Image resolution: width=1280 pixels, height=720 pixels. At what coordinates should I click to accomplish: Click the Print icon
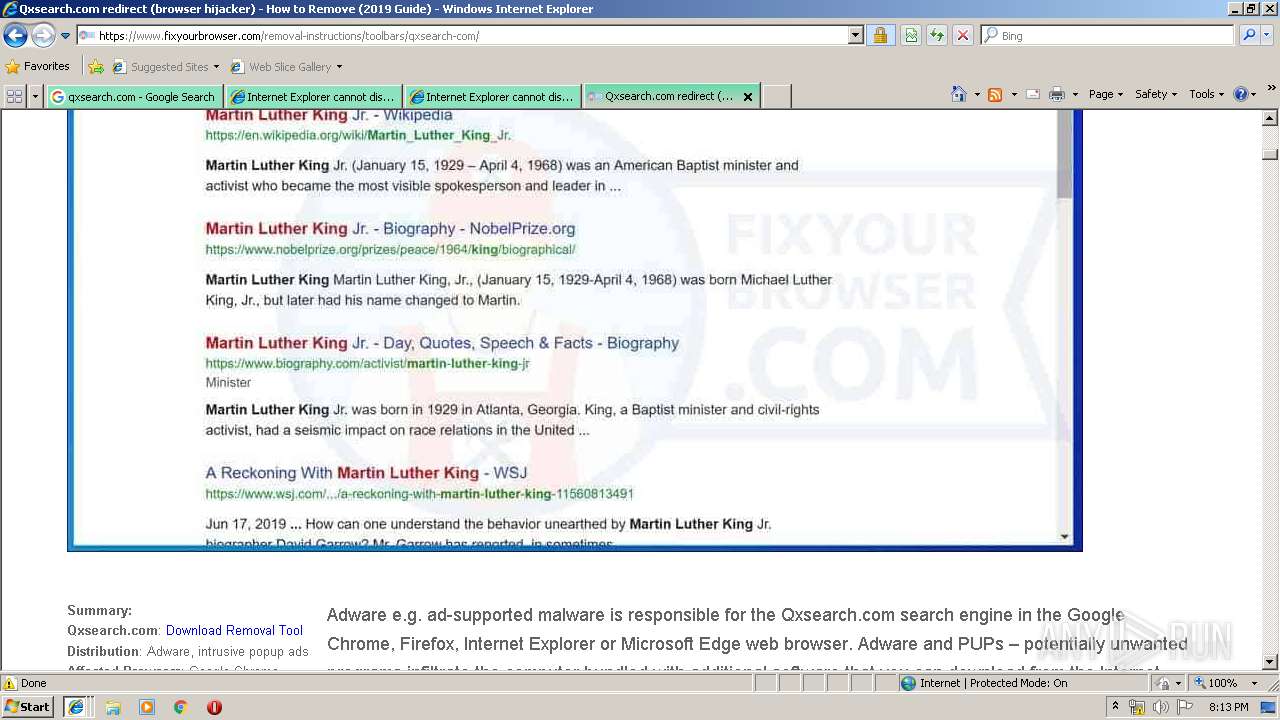click(x=1057, y=94)
